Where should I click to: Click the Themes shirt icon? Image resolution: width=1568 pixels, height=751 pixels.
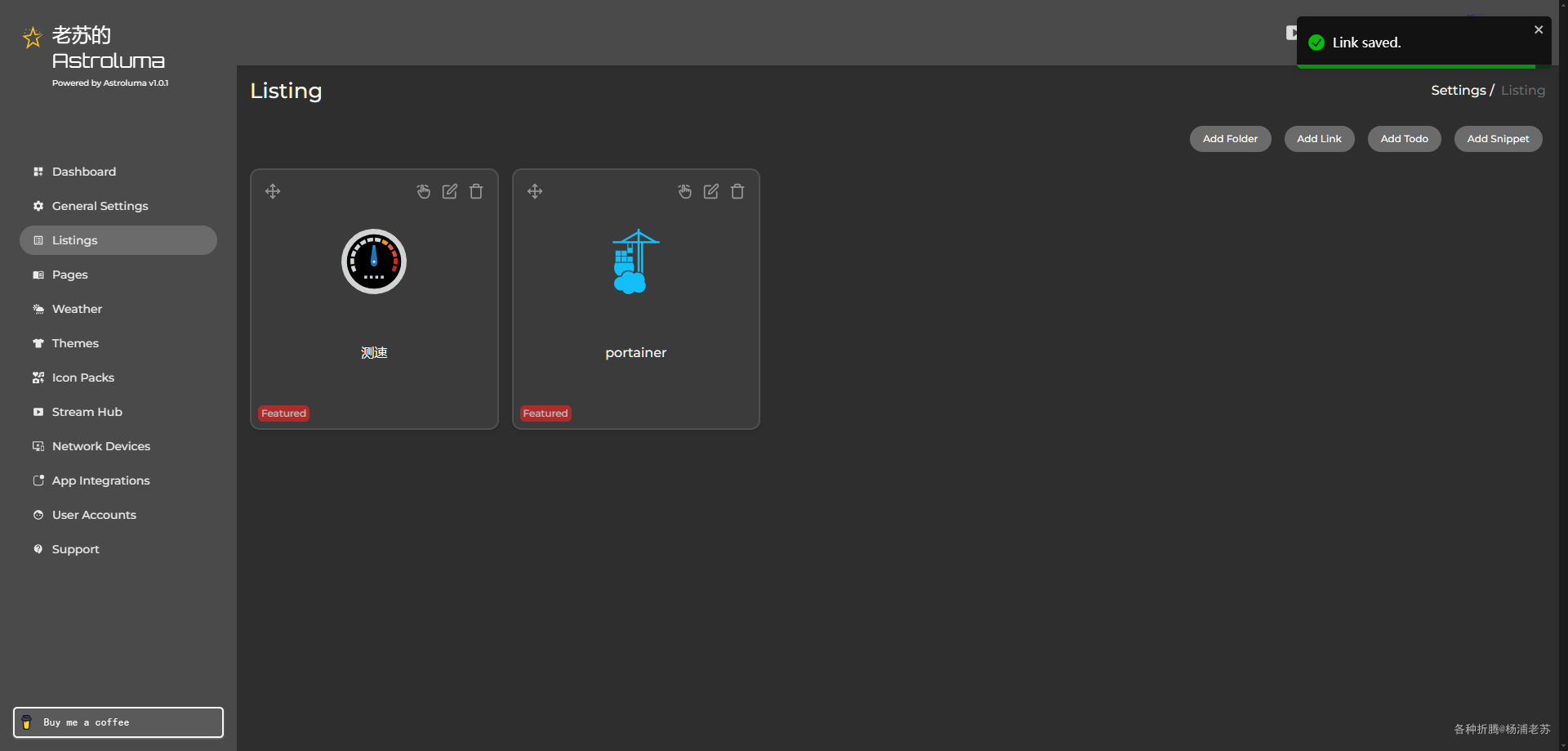(38, 343)
